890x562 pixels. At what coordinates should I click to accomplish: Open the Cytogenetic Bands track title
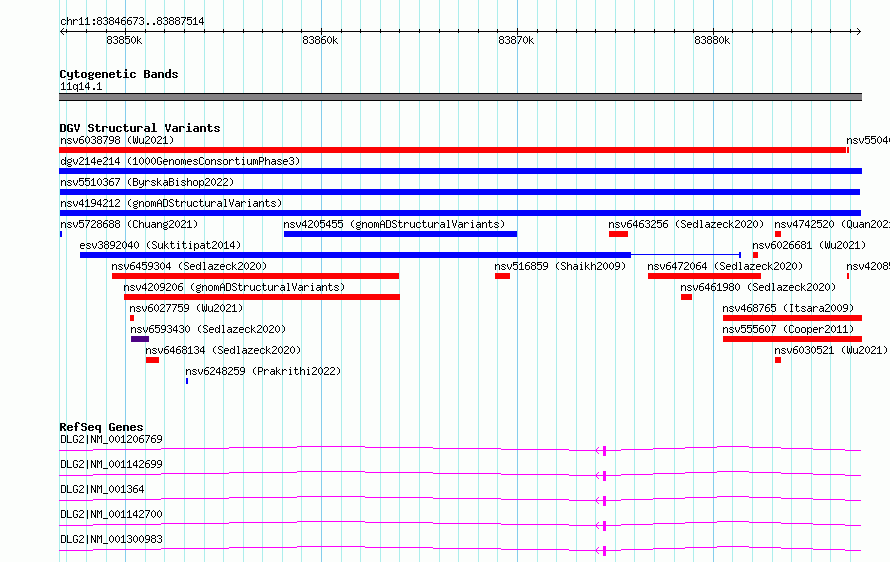pyautogui.click(x=119, y=74)
